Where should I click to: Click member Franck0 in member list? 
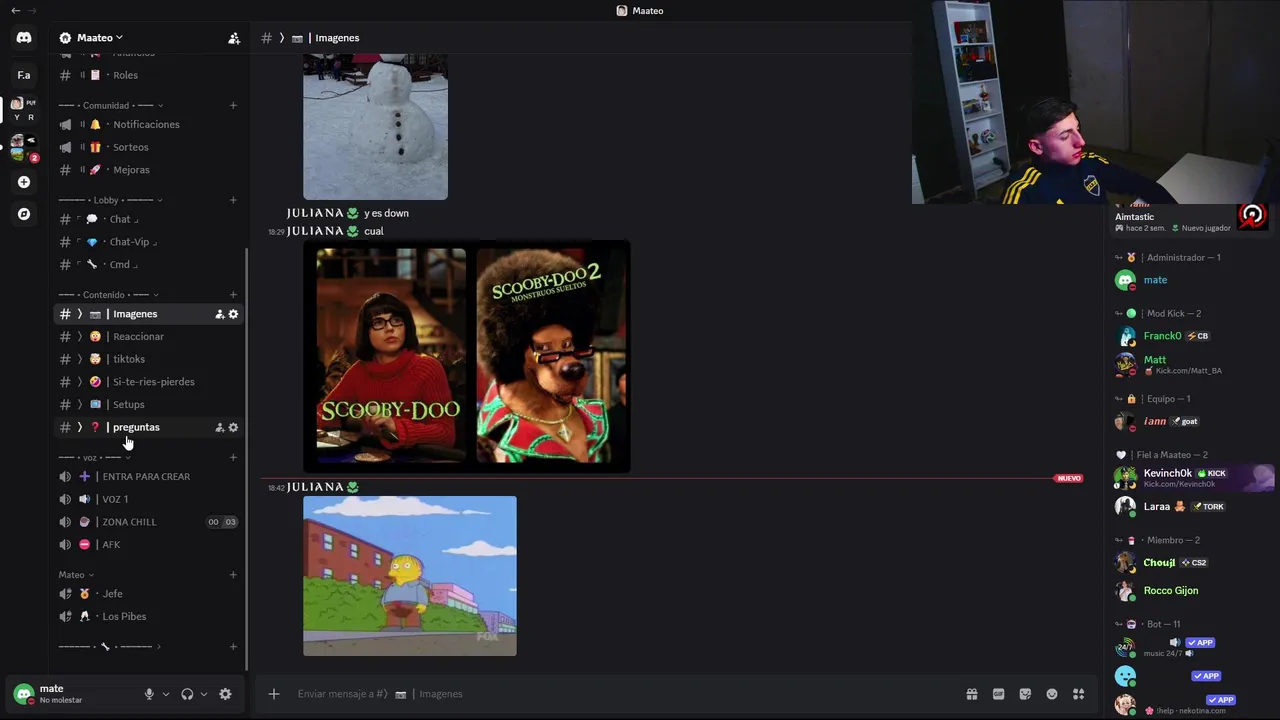click(x=1190, y=336)
